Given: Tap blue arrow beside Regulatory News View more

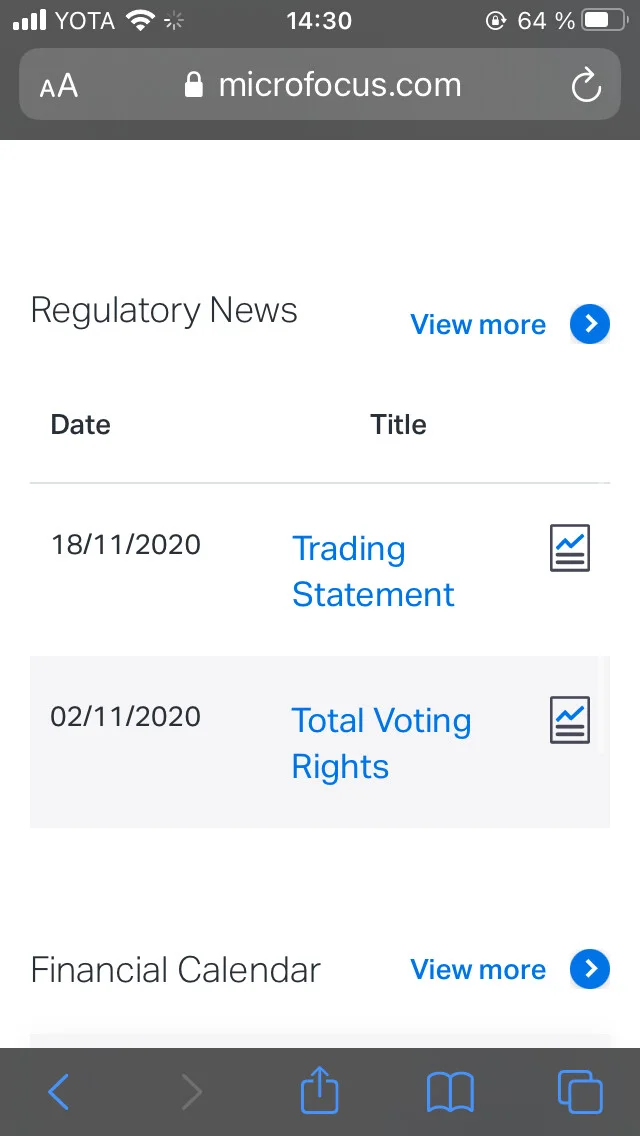Looking at the screenshot, I should coord(590,324).
